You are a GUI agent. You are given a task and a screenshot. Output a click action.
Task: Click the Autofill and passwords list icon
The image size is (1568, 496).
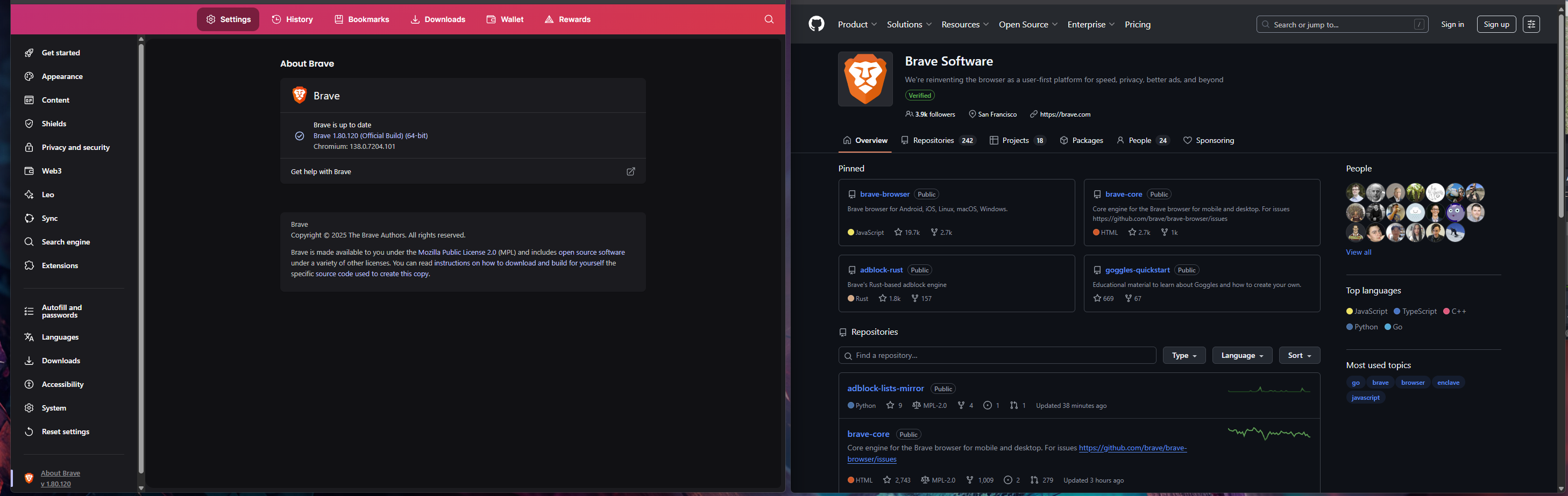[x=29, y=311]
